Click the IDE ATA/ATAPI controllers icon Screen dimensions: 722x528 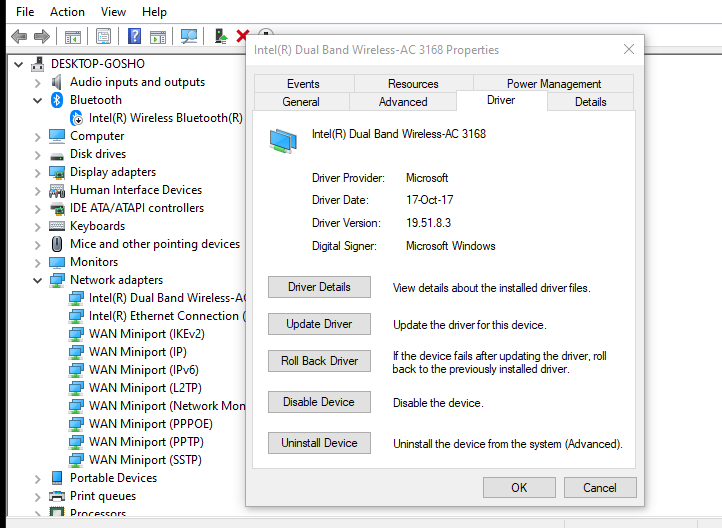point(57,208)
